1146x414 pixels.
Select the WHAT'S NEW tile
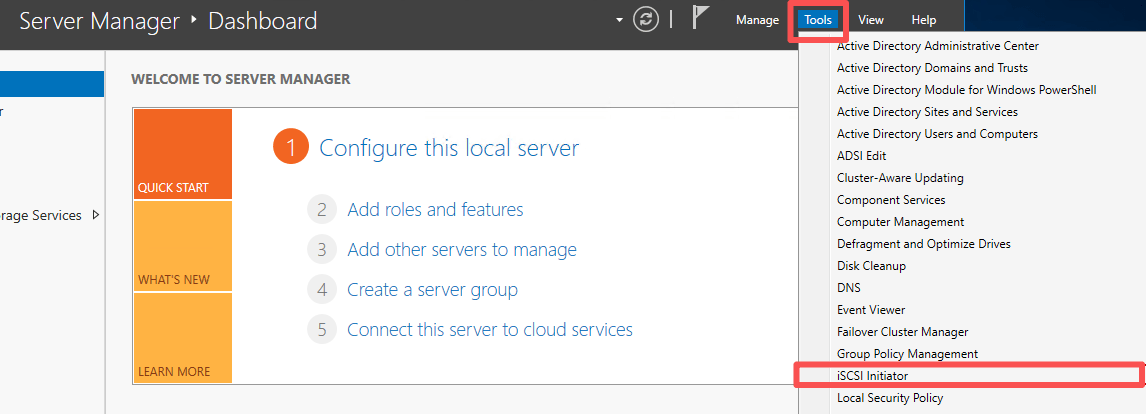(x=183, y=246)
